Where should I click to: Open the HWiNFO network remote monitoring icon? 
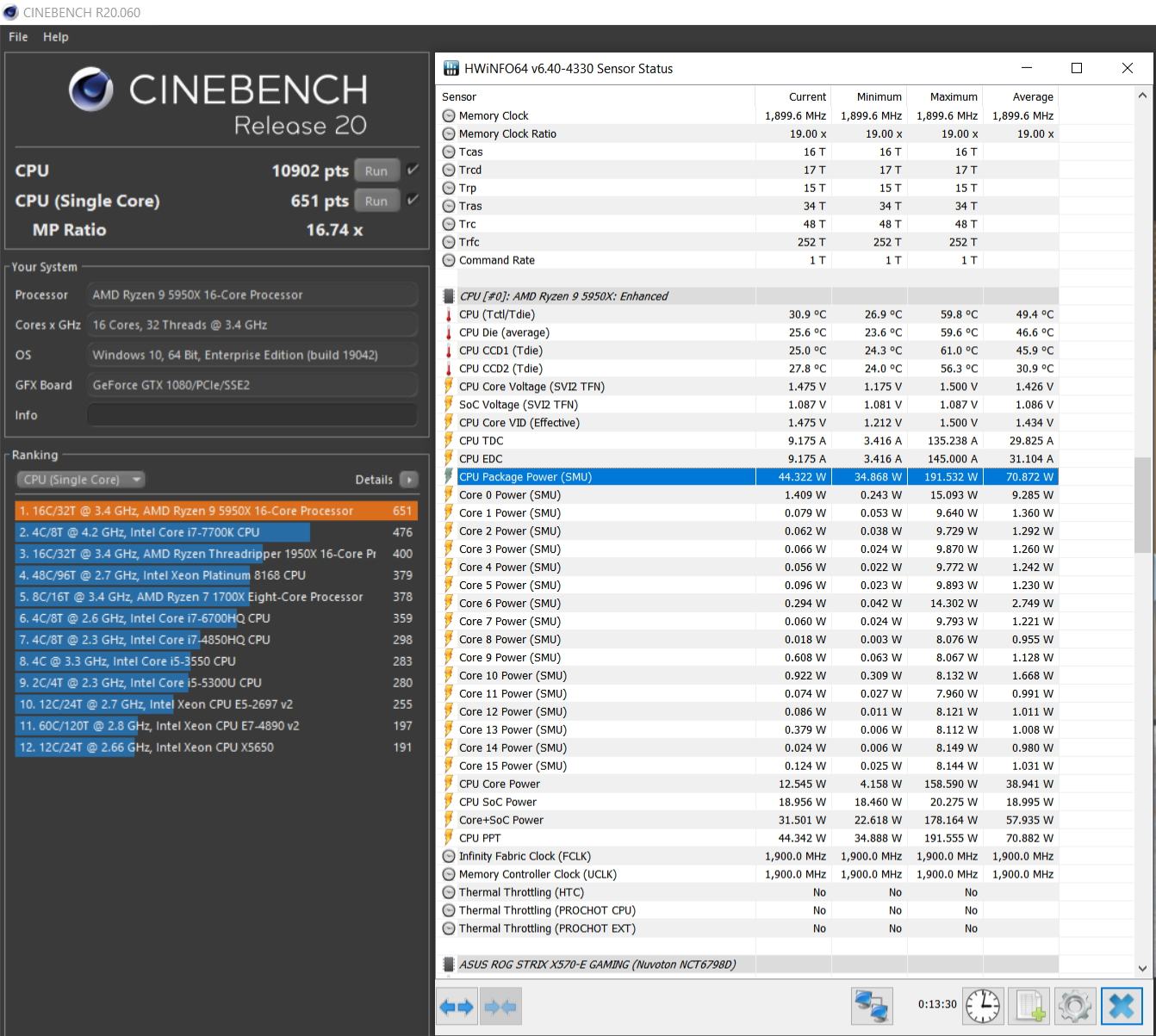pos(872,1005)
